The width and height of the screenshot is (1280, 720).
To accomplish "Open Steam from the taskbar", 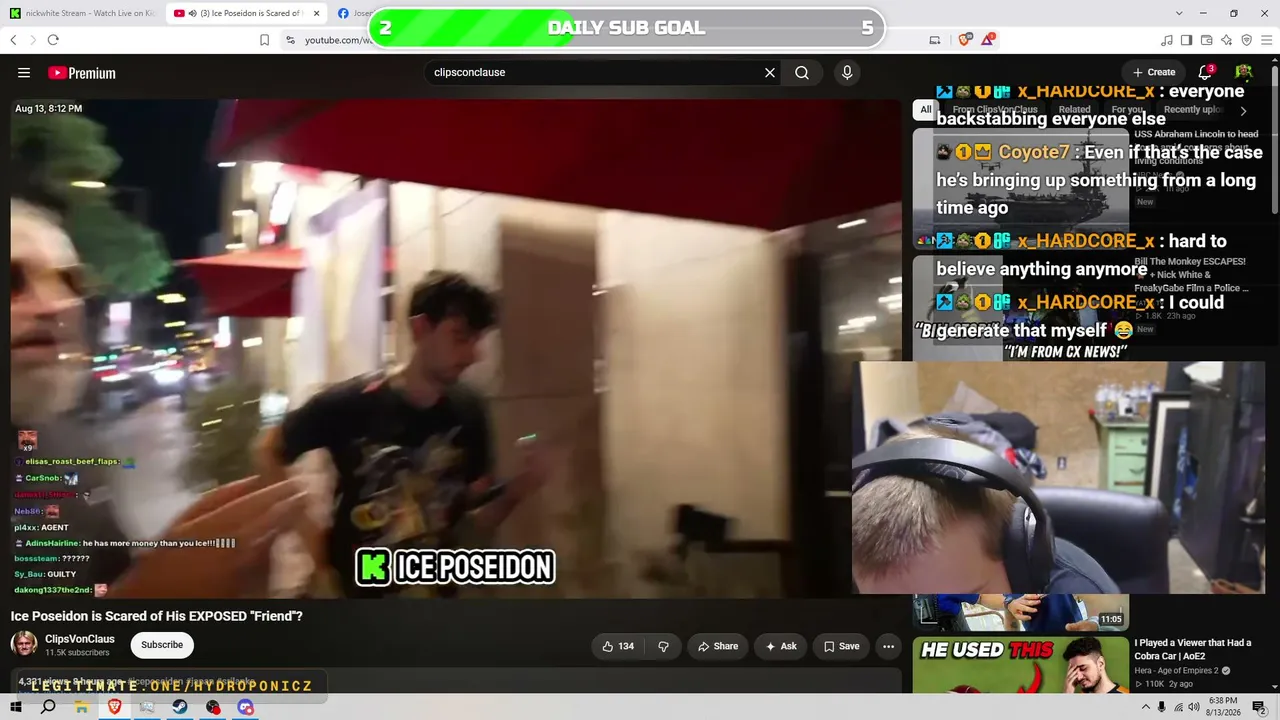I will coord(180,707).
